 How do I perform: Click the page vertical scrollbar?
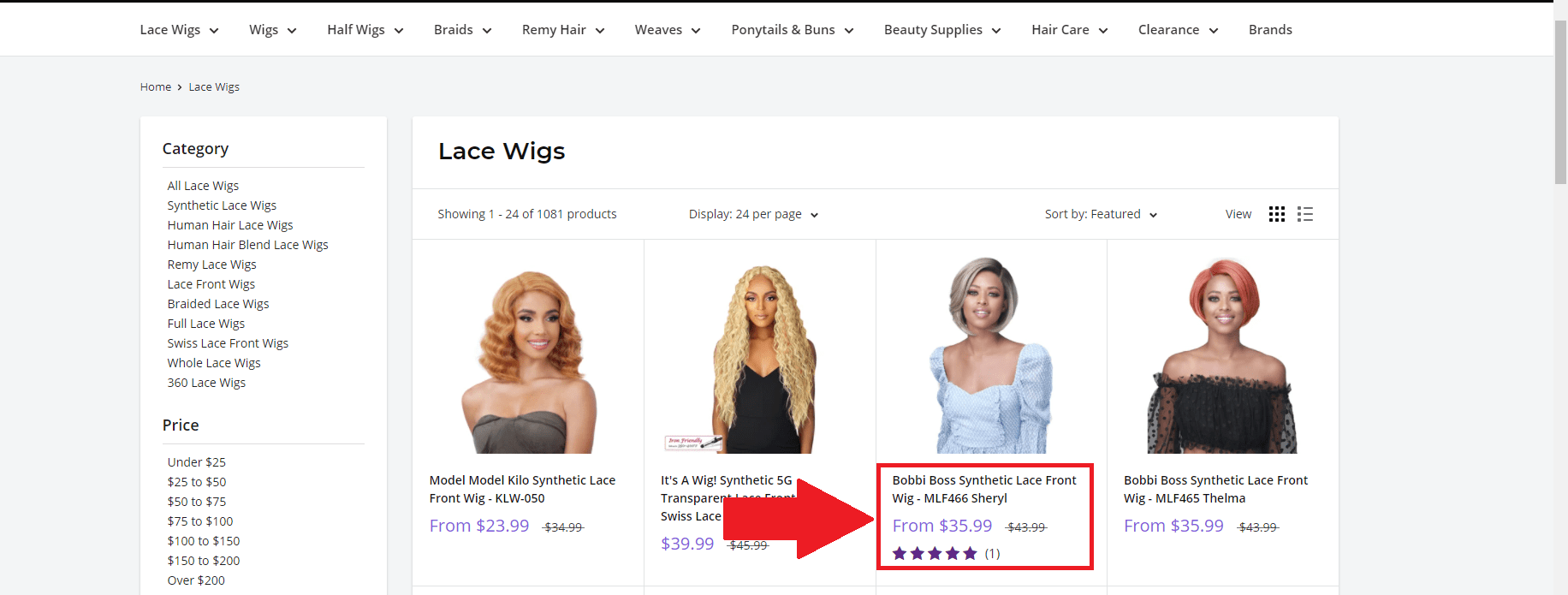click(x=1560, y=103)
